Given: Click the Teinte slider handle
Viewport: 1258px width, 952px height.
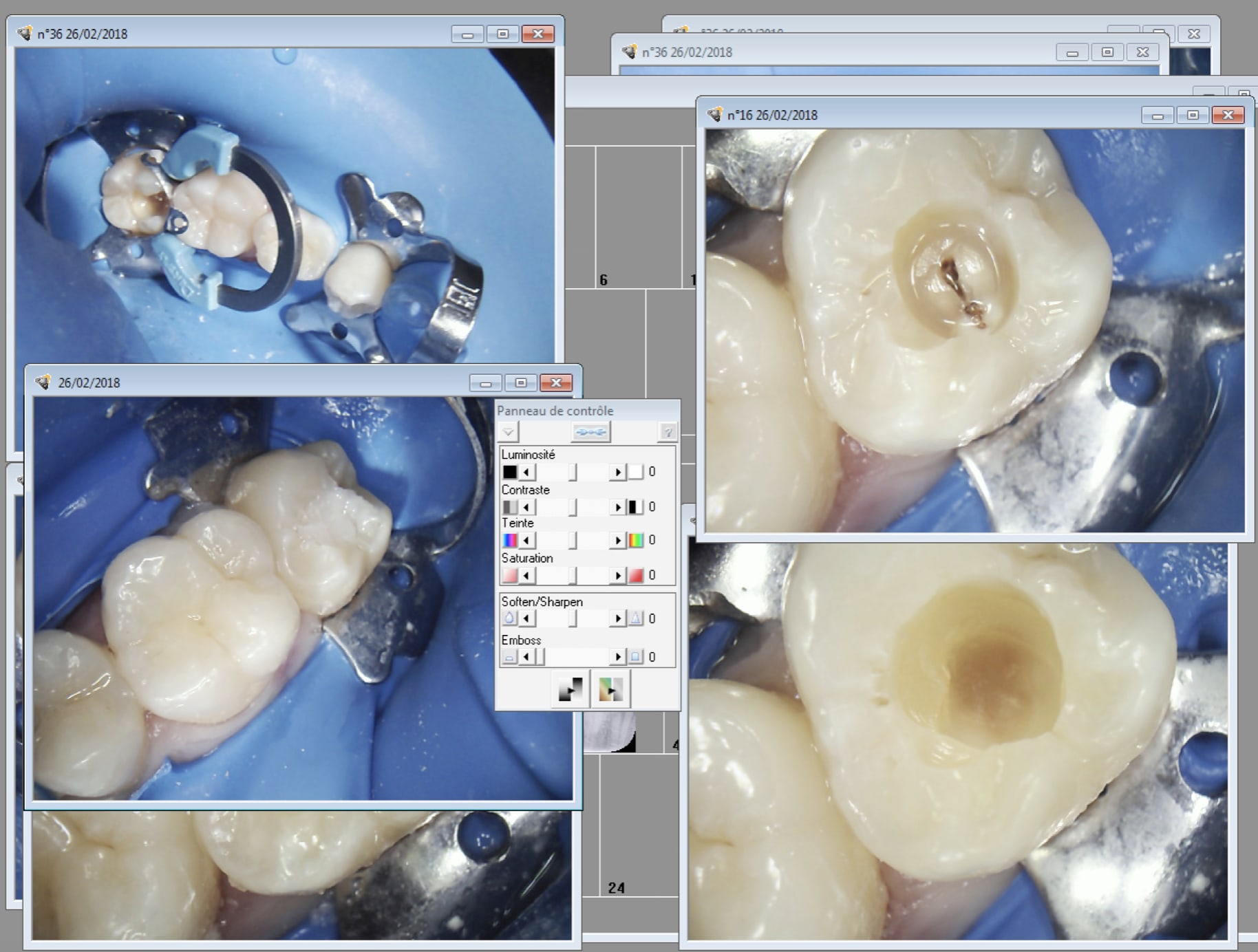Looking at the screenshot, I should click(x=573, y=540).
